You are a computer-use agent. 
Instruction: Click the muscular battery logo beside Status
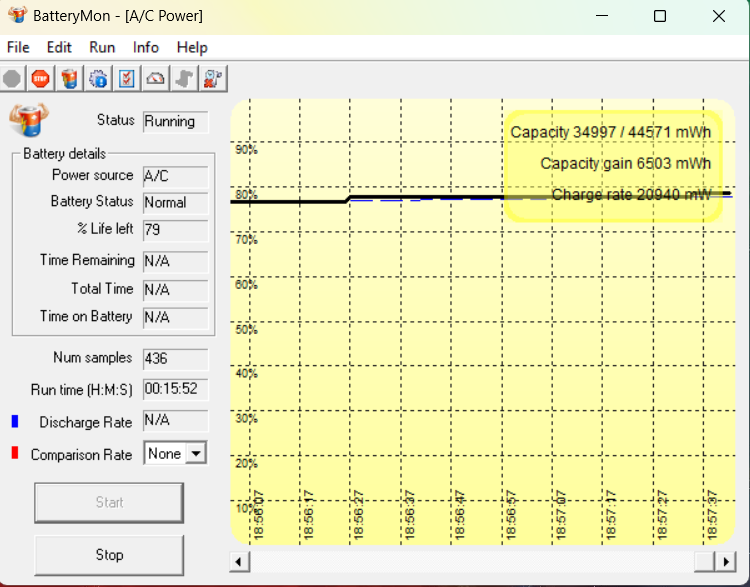click(29, 119)
